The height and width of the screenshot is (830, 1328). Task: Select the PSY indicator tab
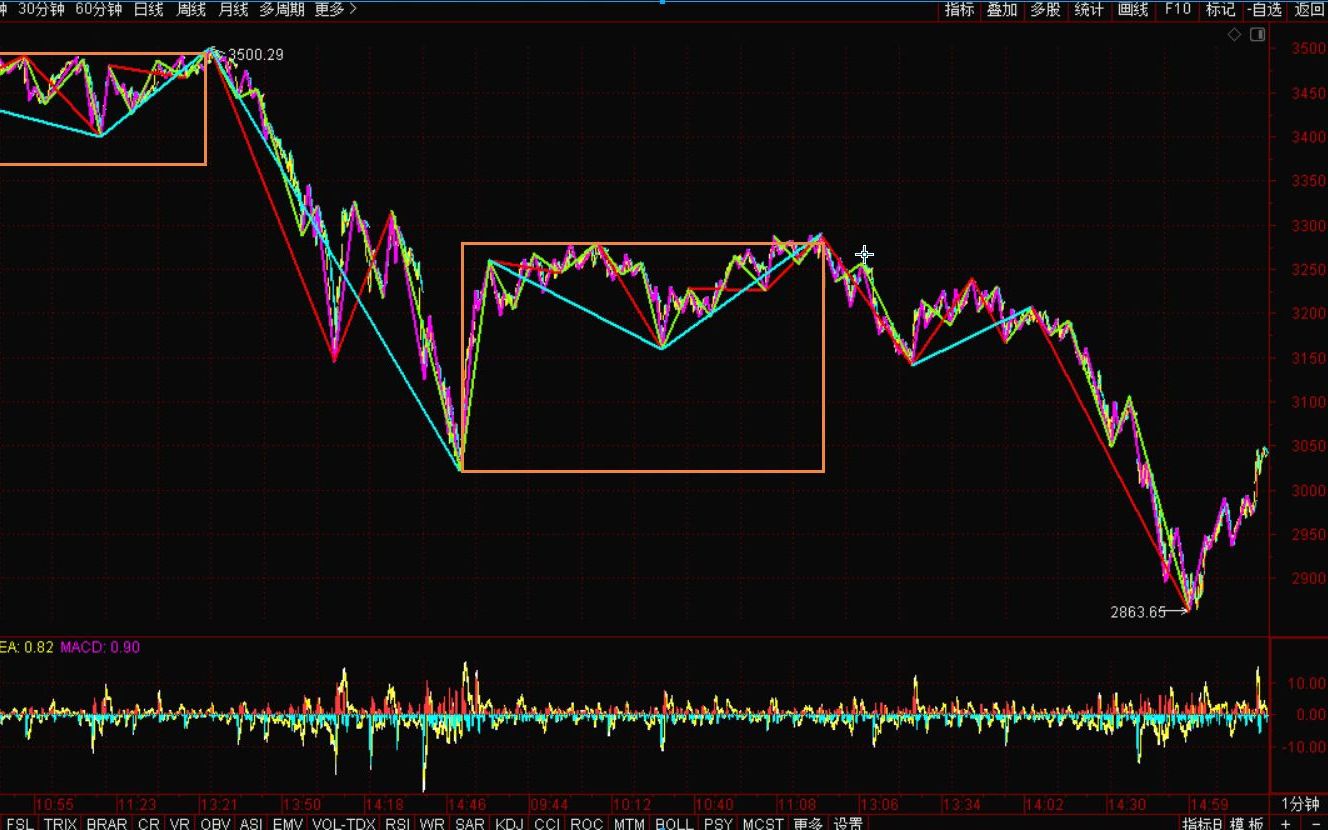tap(718, 823)
